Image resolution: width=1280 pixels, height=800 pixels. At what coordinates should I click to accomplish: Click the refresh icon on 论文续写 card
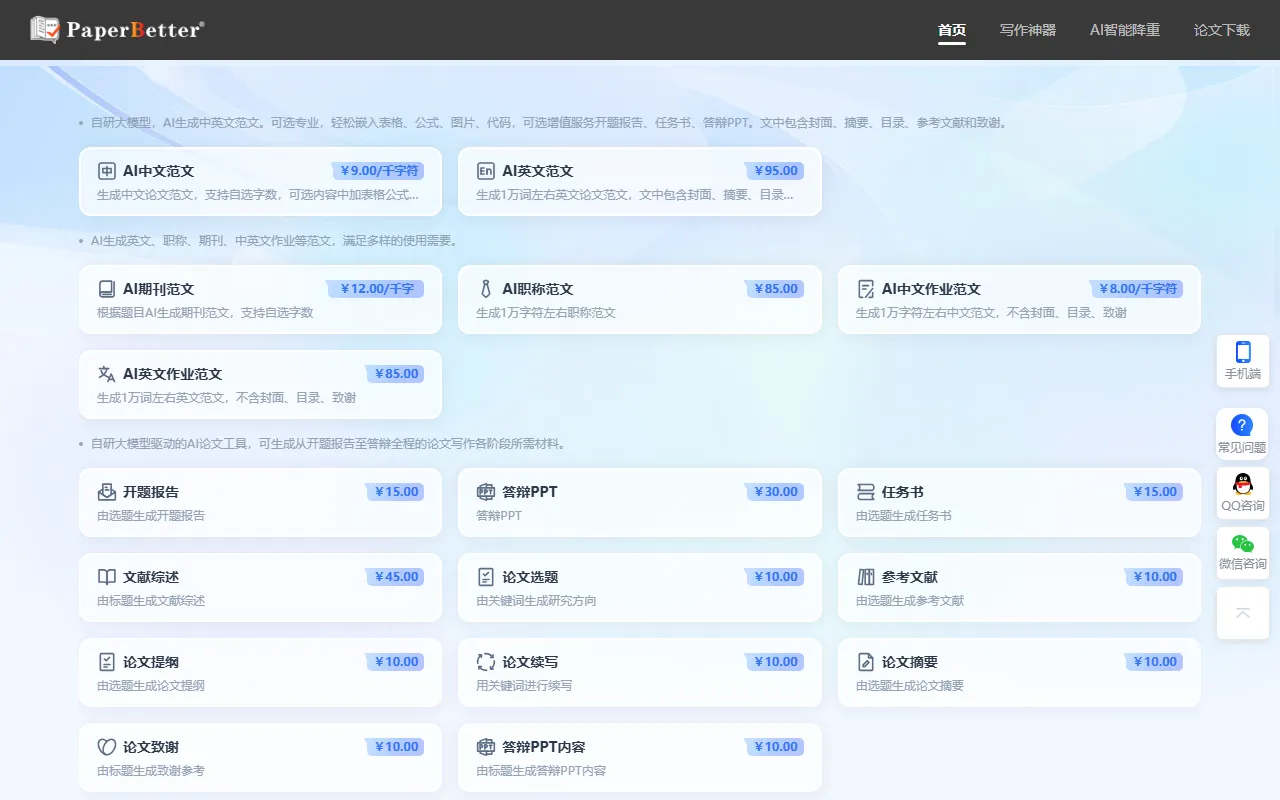(x=487, y=661)
